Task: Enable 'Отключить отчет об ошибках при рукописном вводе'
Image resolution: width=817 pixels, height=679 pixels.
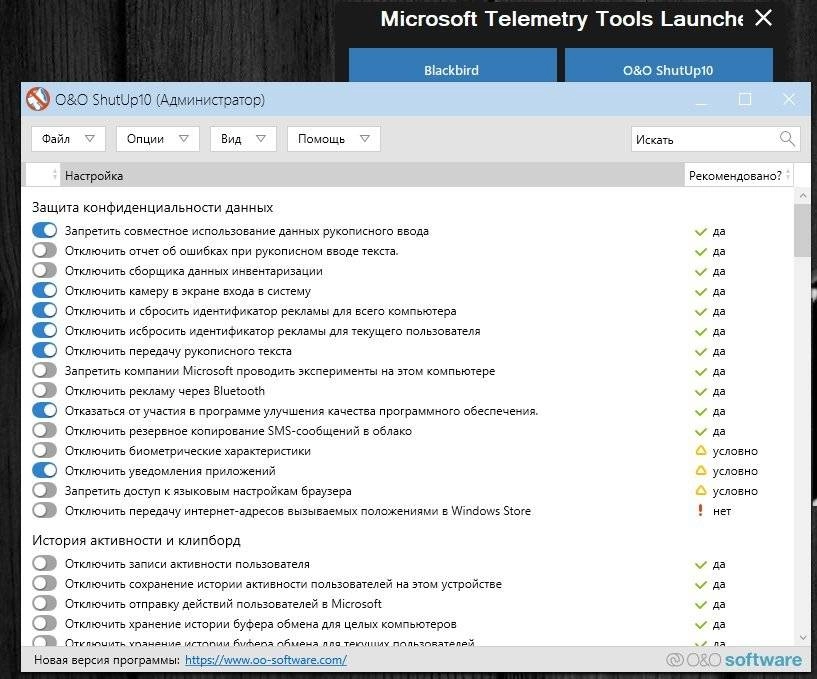Action: point(44,250)
